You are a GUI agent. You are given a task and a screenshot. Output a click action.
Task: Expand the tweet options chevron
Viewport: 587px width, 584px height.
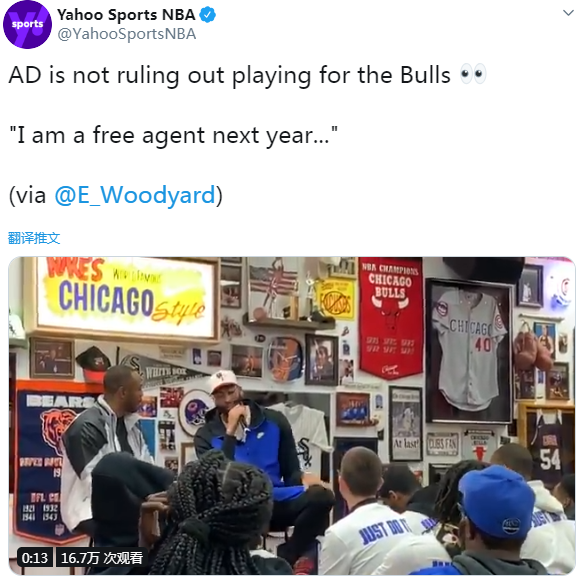(568, 13)
